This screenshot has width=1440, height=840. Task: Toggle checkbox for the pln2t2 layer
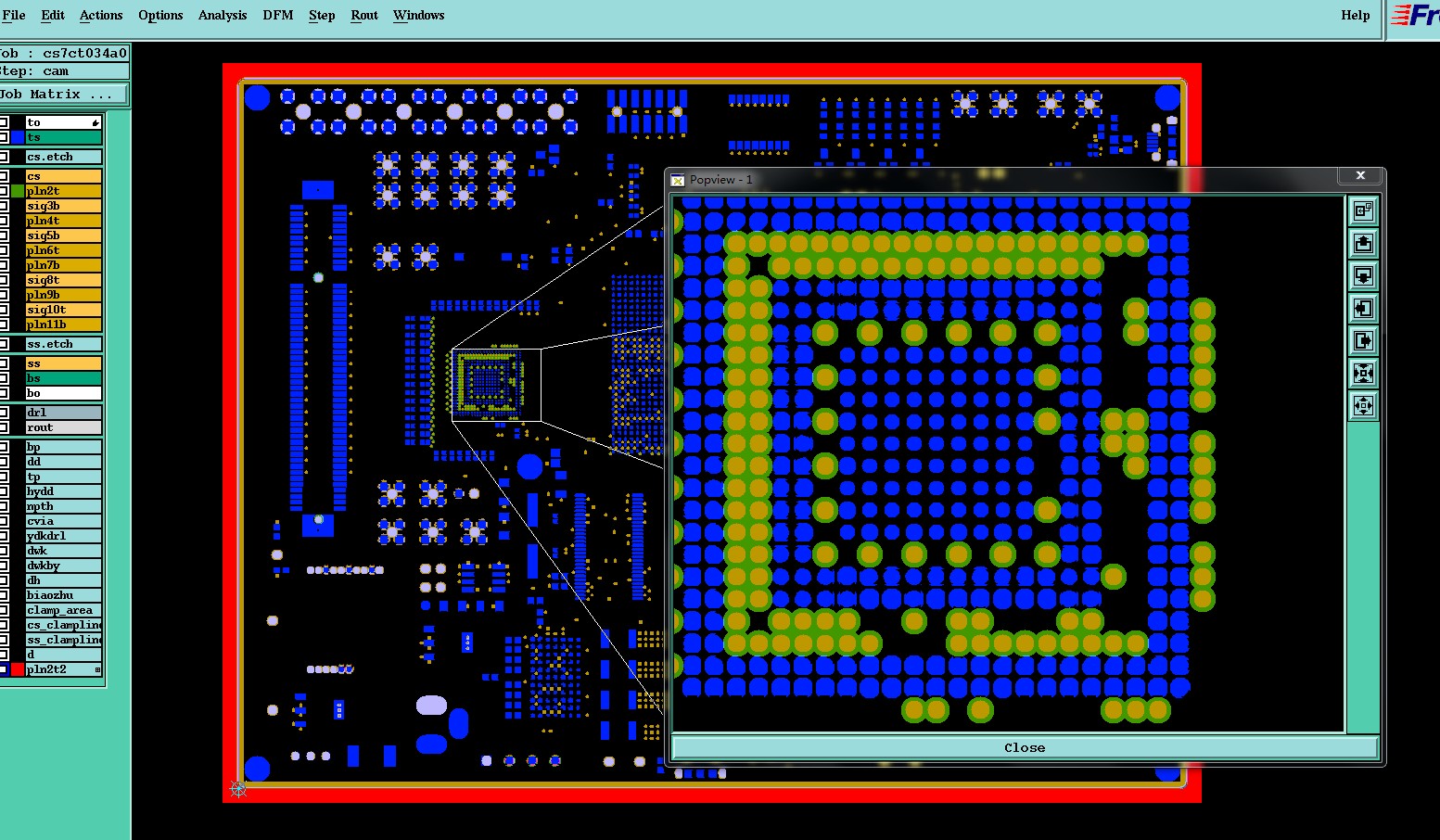(4, 669)
